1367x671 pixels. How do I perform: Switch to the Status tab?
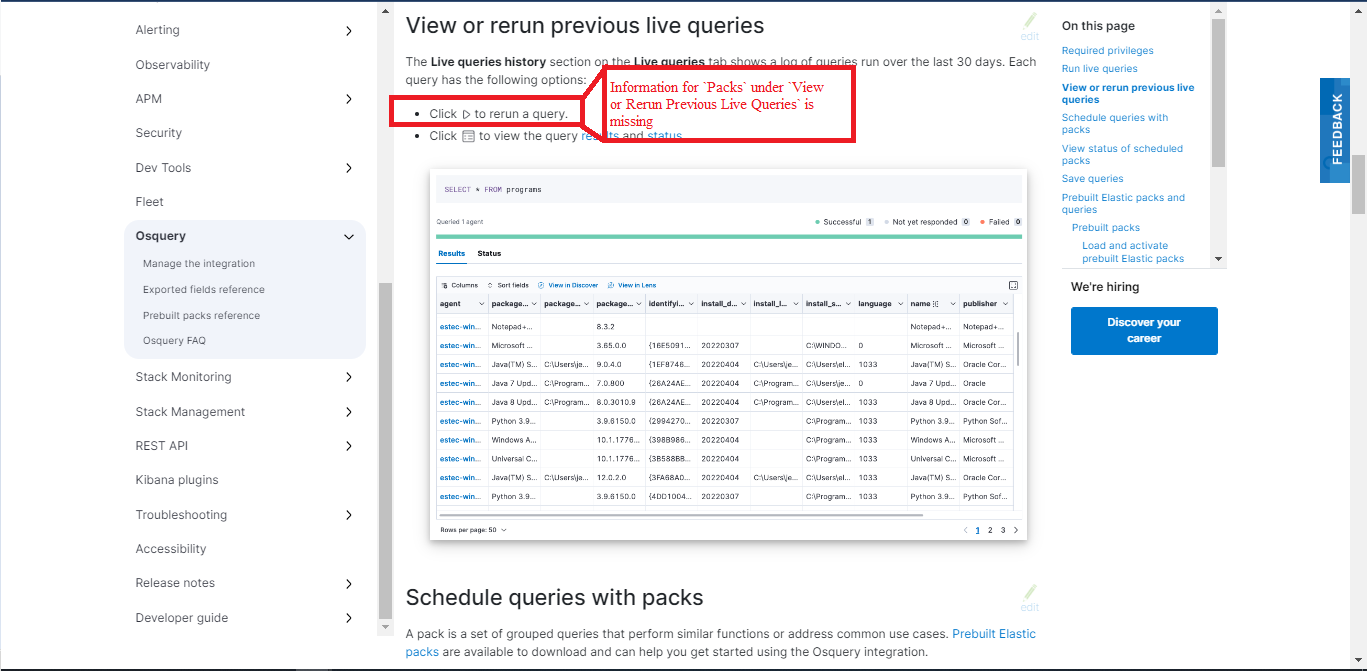(488, 253)
